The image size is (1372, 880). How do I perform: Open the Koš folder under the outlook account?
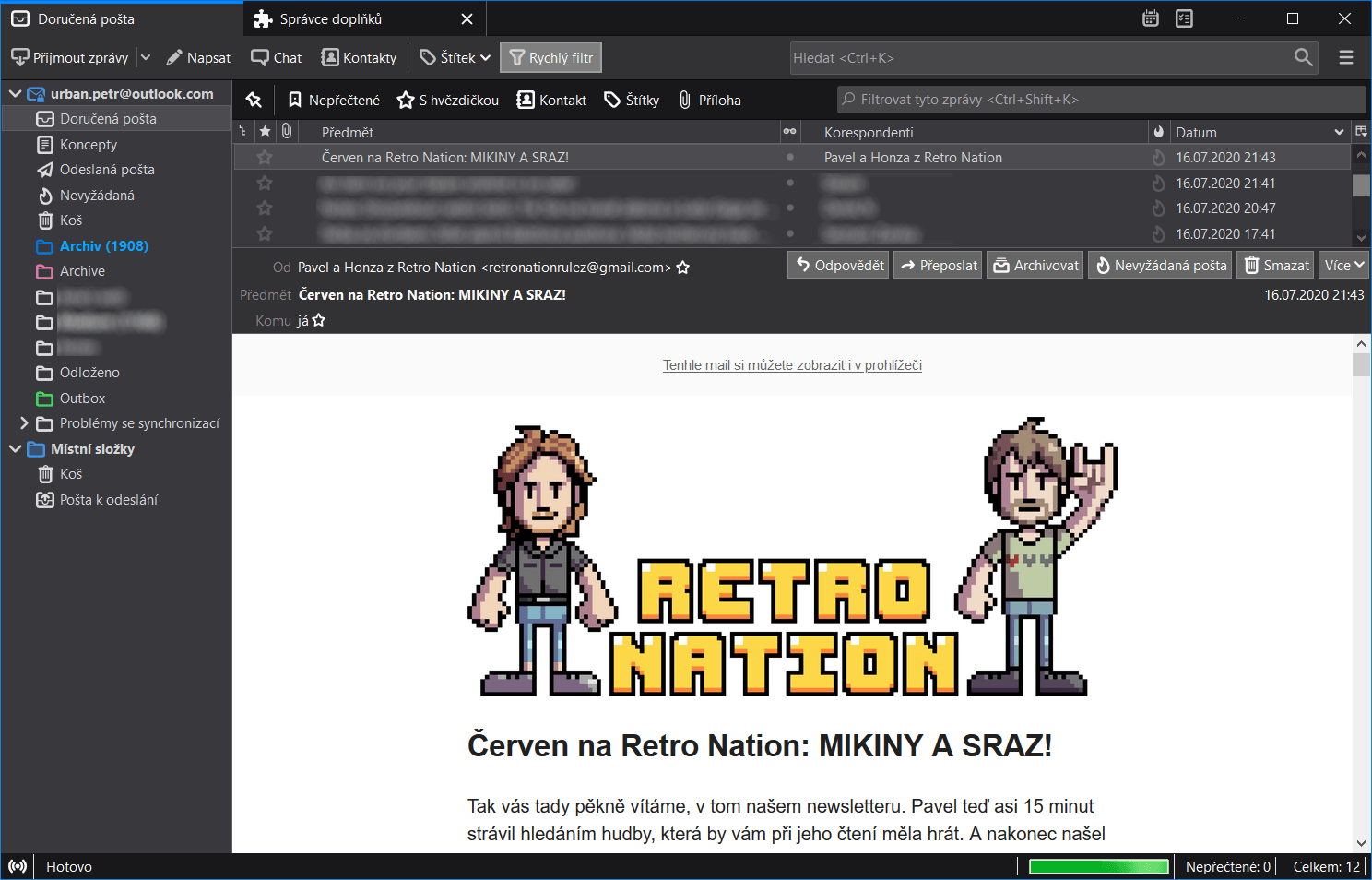[71, 220]
